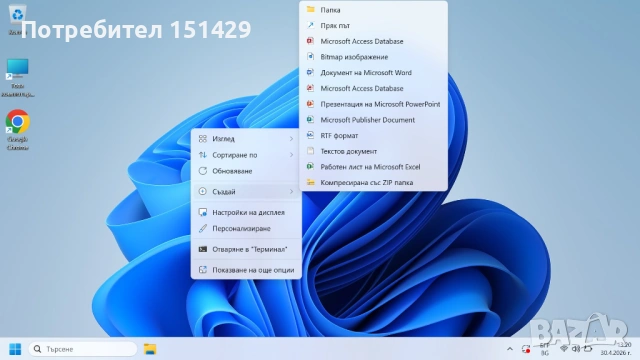
Task: Select Текстов документ
Action: click(373, 151)
